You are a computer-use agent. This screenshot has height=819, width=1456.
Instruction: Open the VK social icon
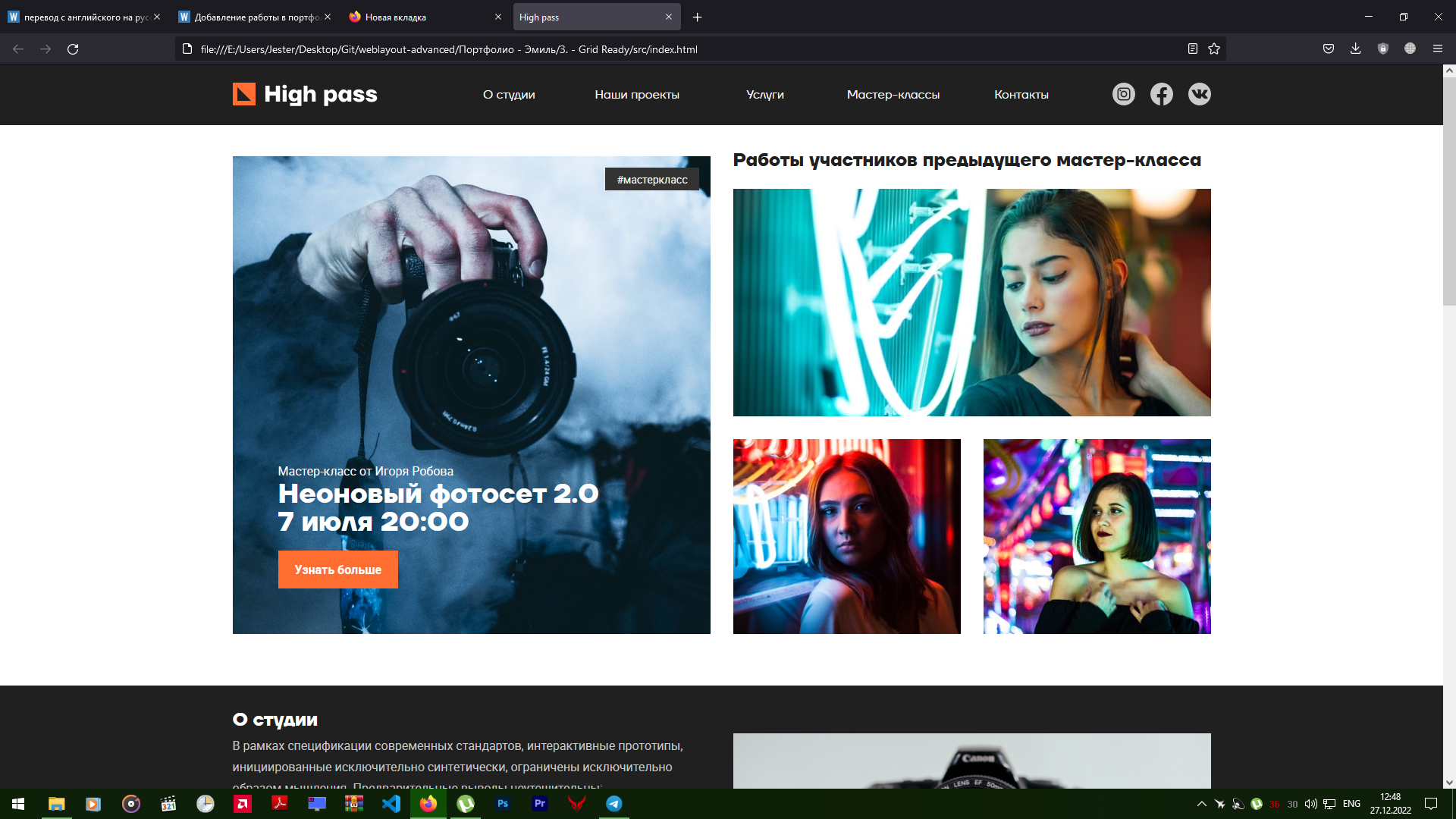pos(1199,94)
